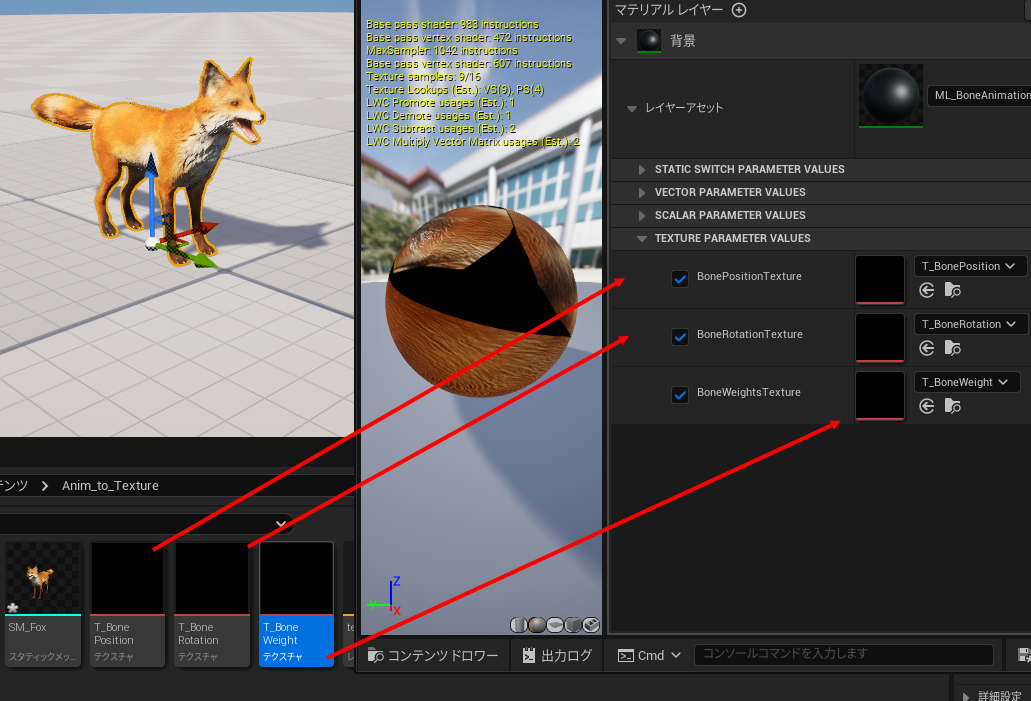Select the cube preview mesh icon

coord(572,625)
